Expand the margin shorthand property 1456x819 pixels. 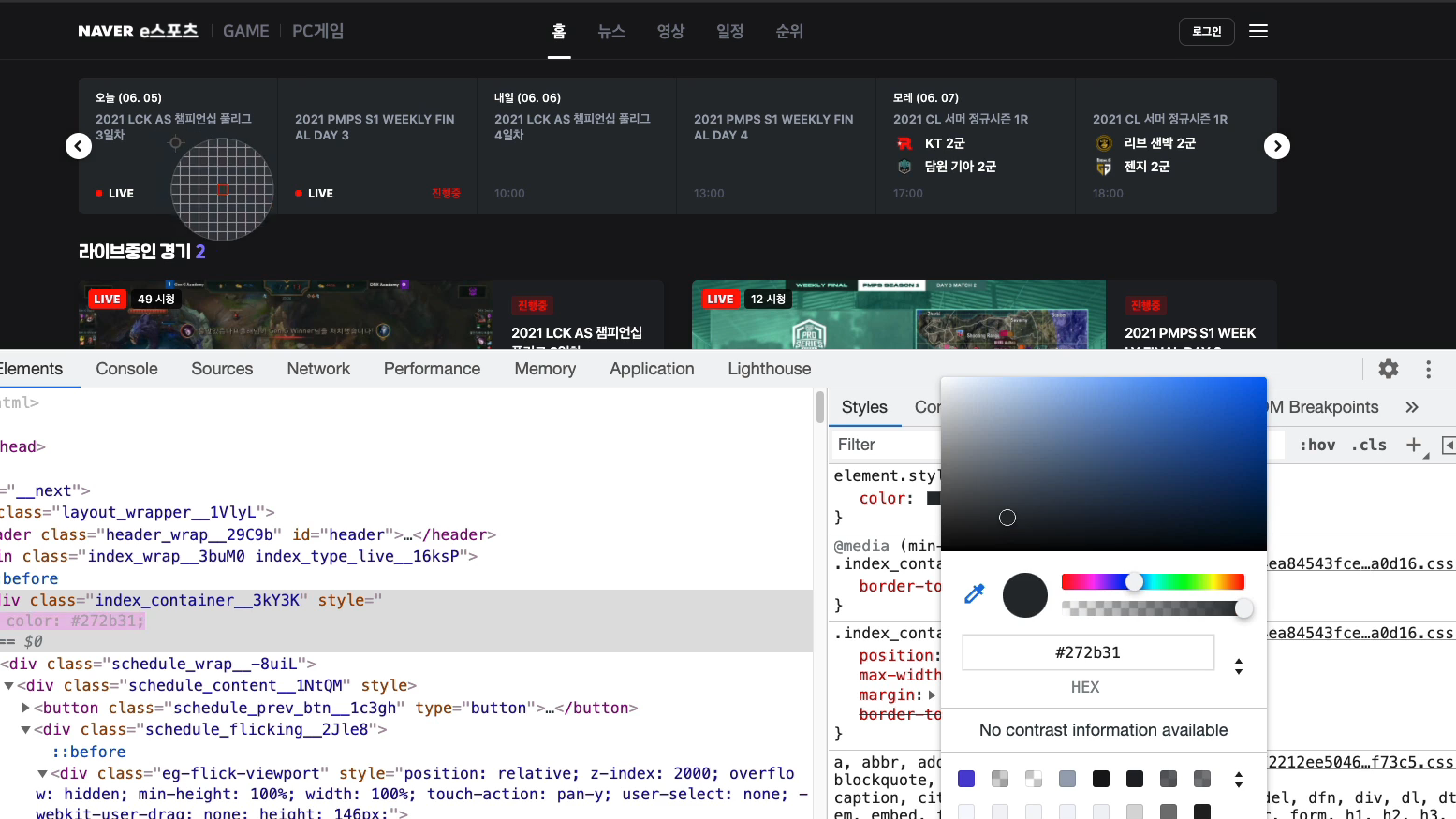click(x=932, y=695)
